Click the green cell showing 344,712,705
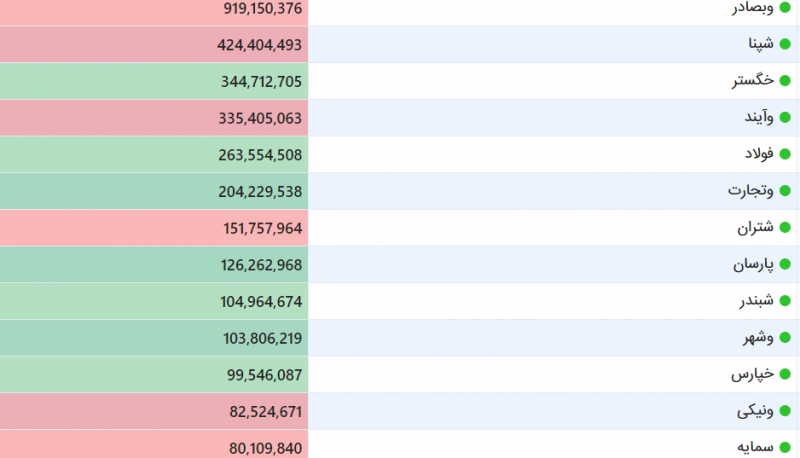Screen dimensions: 800x458 154,81
